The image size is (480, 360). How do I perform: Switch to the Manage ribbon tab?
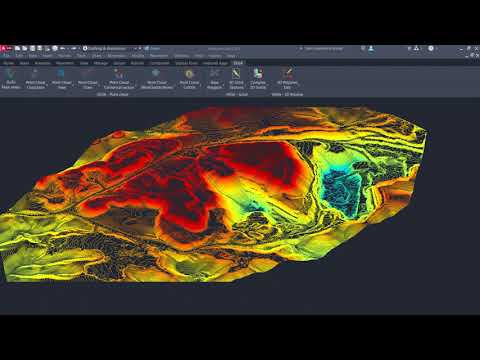point(101,63)
